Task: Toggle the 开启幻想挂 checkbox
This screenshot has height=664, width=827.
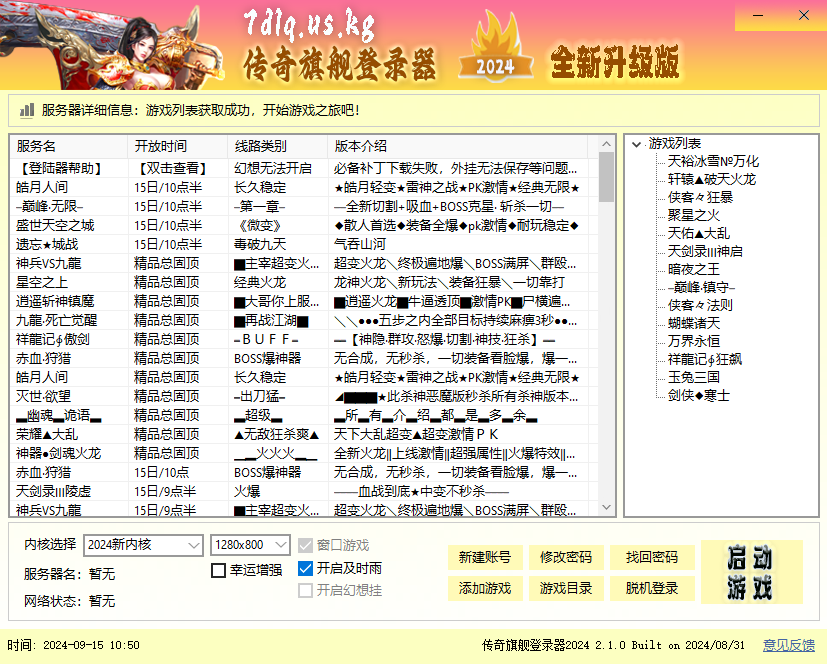Action: (x=306, y=590)
